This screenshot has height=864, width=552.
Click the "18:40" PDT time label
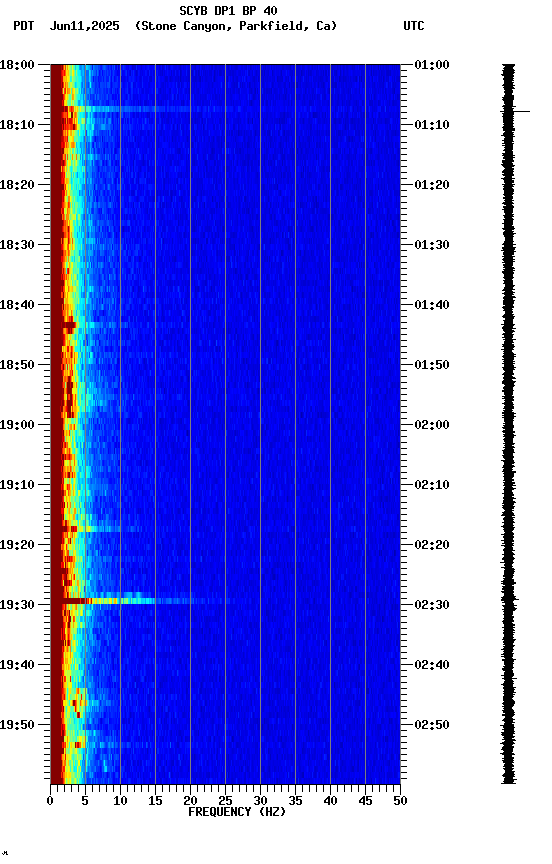[17, 305]
